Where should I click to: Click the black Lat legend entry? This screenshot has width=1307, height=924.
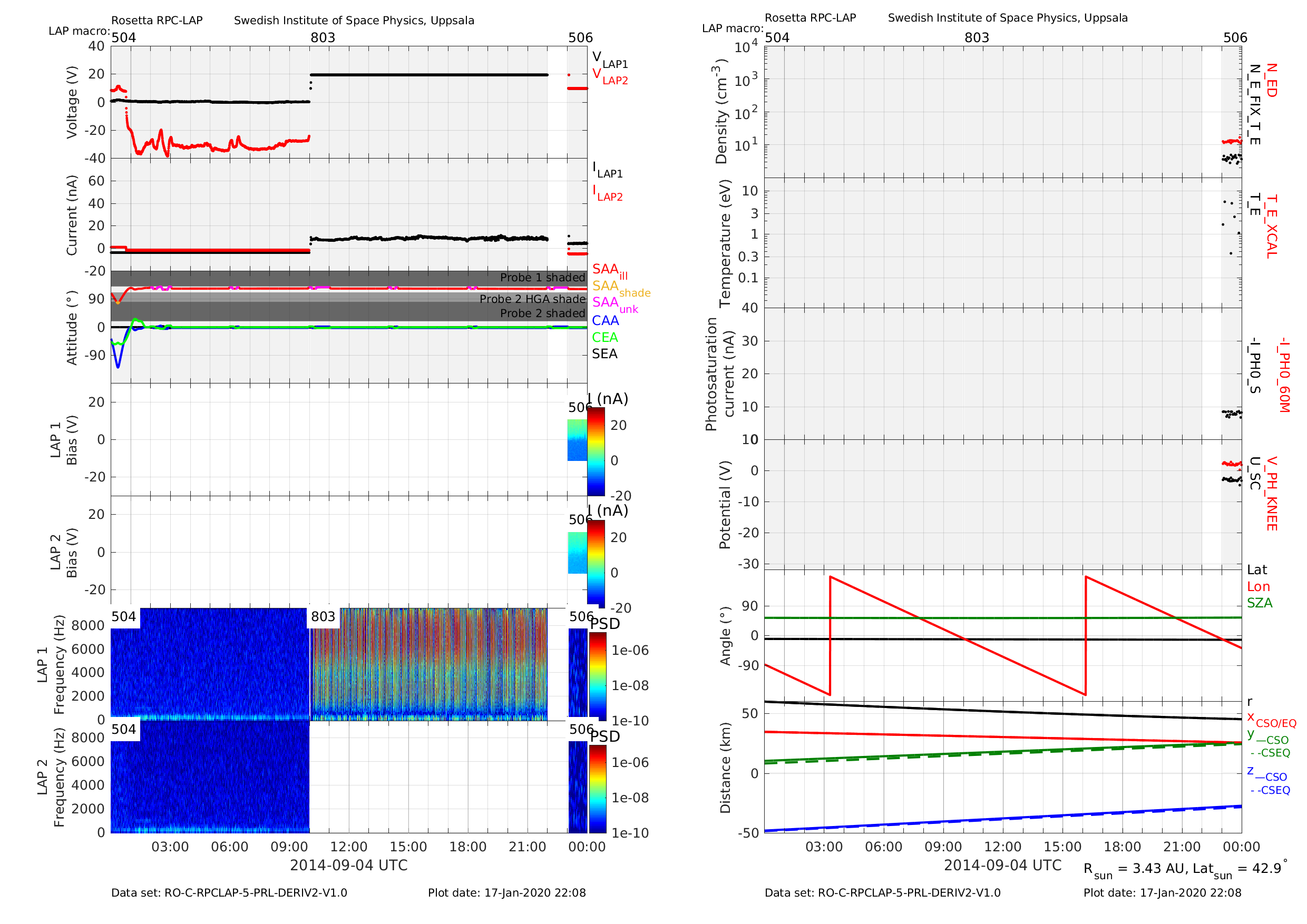coord(1257,570)
